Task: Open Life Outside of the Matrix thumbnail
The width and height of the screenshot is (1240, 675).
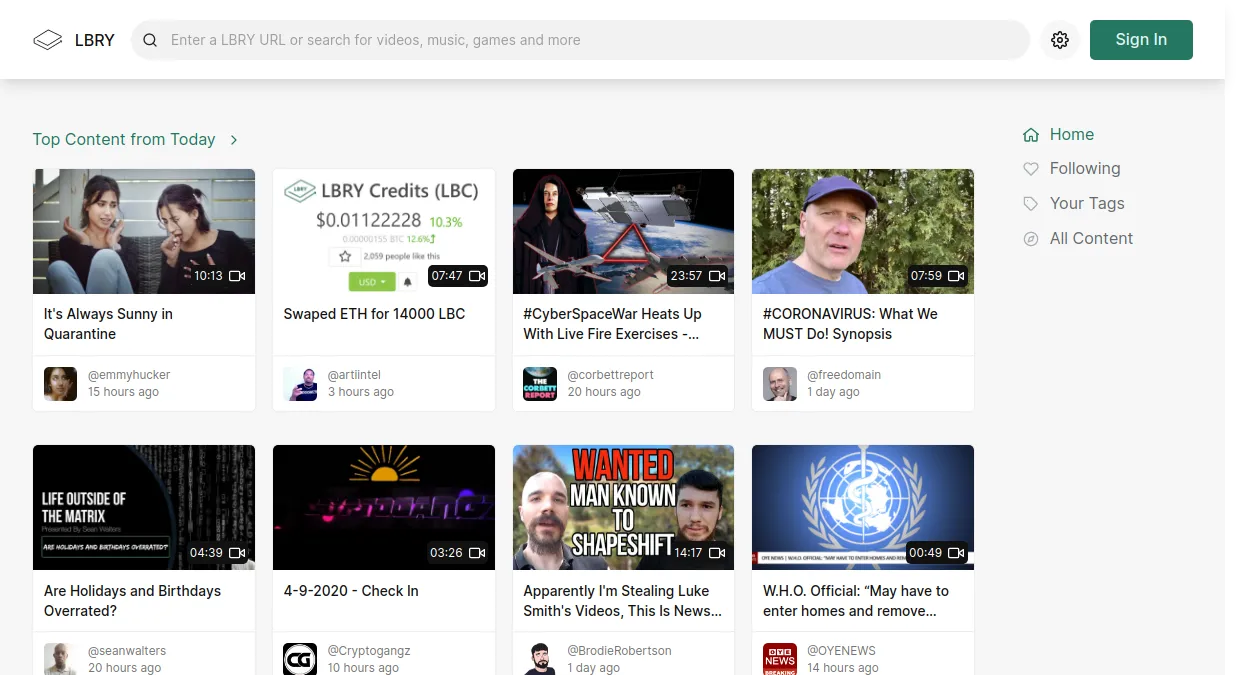Action: tap(144, 508)
